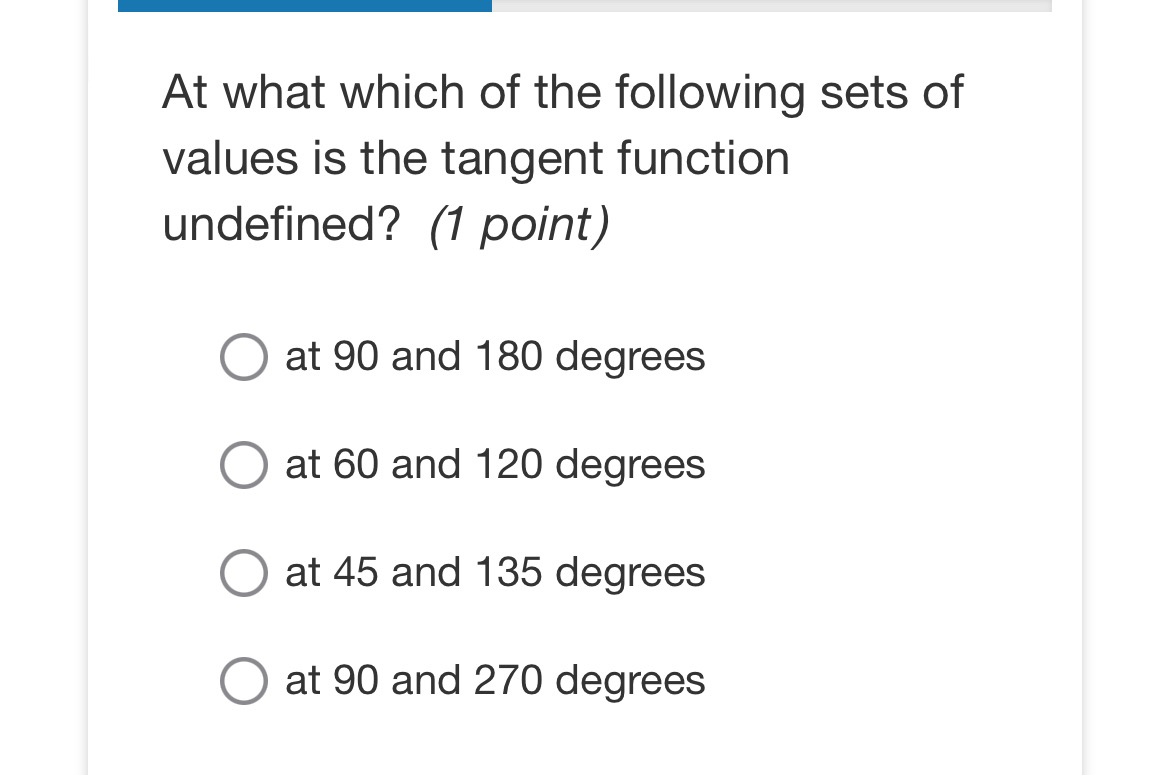Click the word 'undefined?' in the question
The width and height of the screenshot is (1170, 775).
tap(281, 225)
